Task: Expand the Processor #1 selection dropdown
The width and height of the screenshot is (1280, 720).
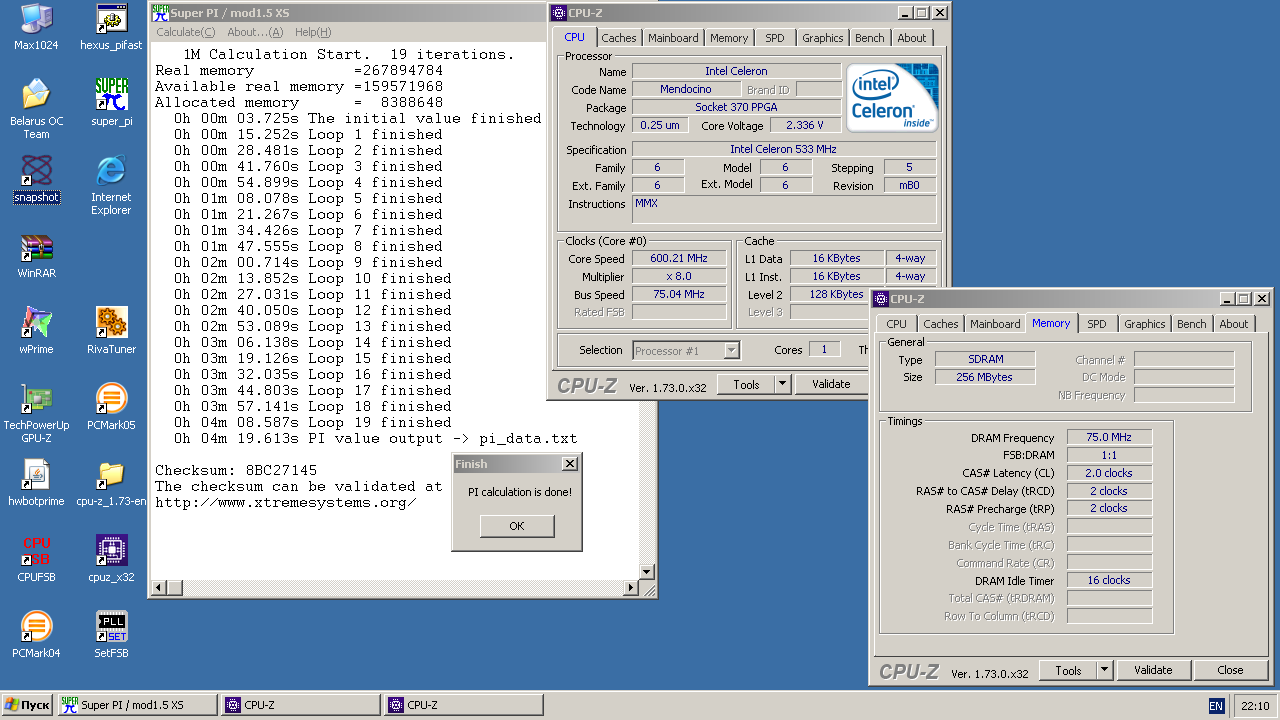Action: click(x=731, y=350)
